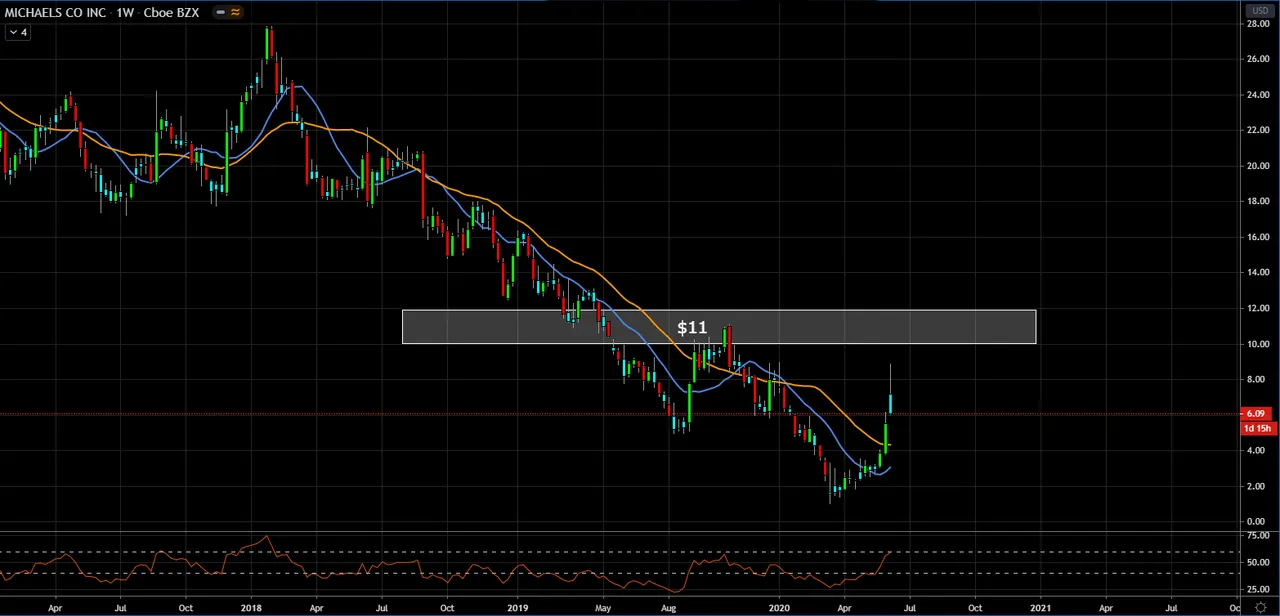This screenshot has height=616, width=1280.
Task: Expand the collapsed indicators legend showing 4
Action: click(18, 32)
